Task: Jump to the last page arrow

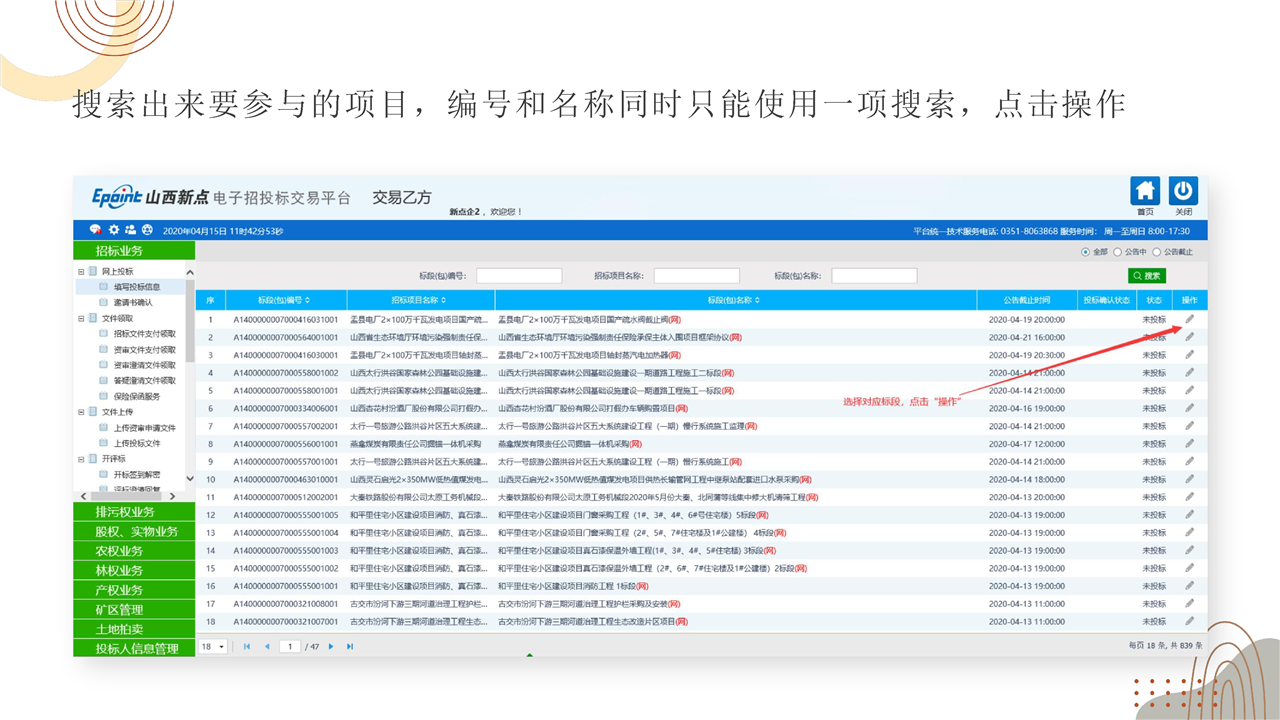Action: tap(350, 647)
